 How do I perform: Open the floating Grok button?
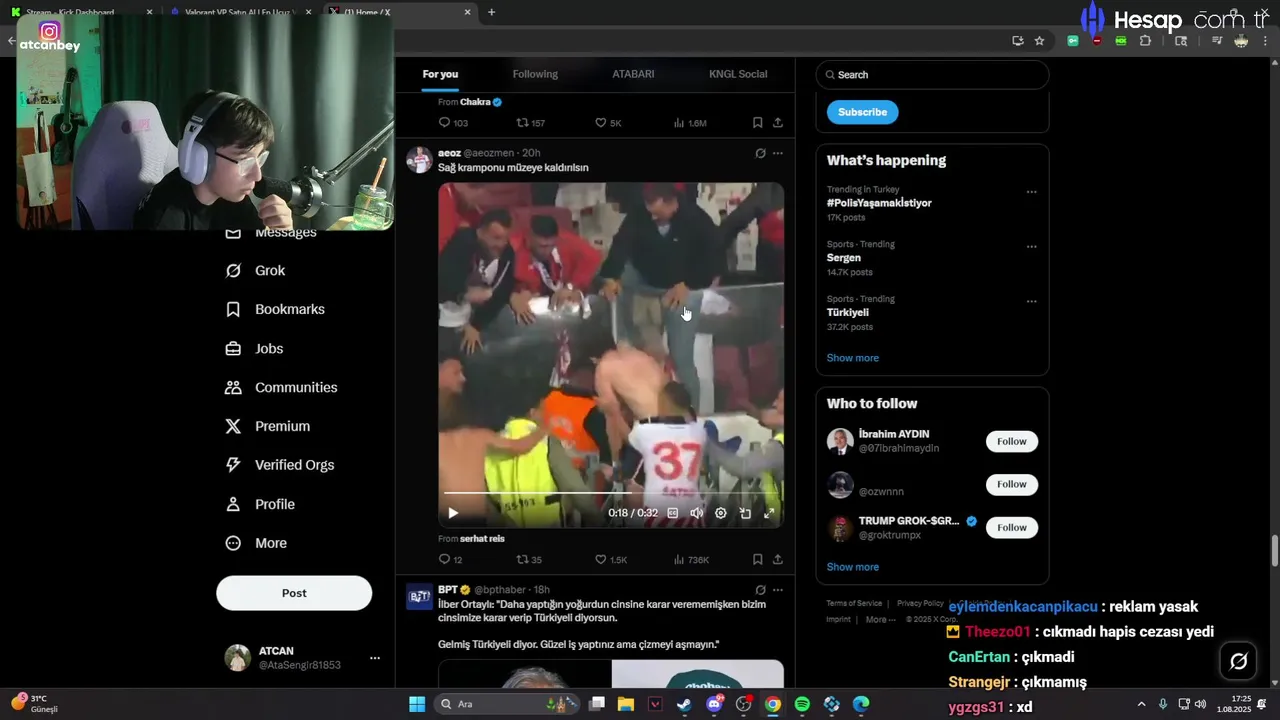tap(1238, 661)
